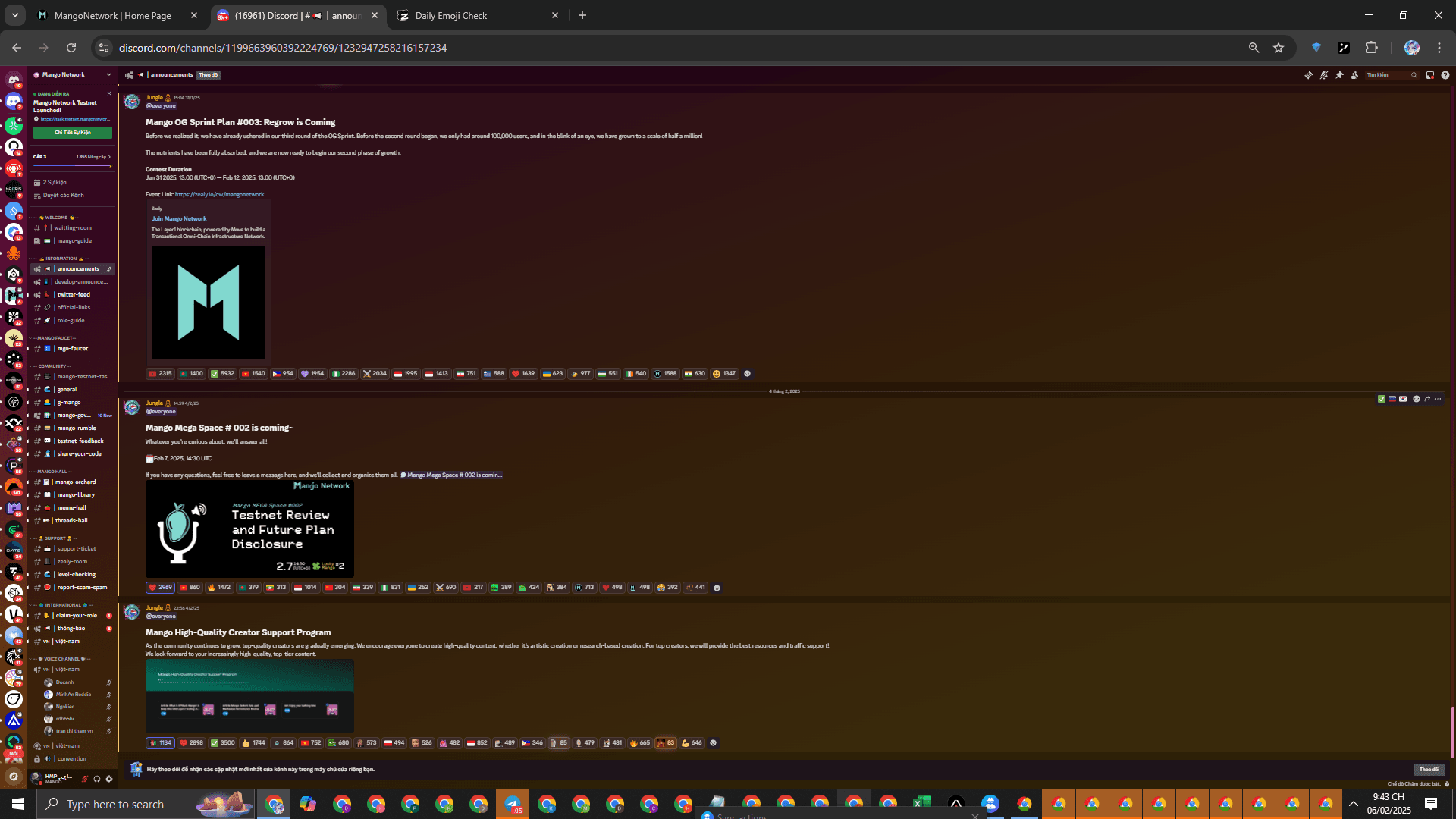The width and height of the screenshot is (1456, 819).
Task: Toggle heart 2969 reaction on Mega Space
Action: pyautogui.click(x=160, y=588)
